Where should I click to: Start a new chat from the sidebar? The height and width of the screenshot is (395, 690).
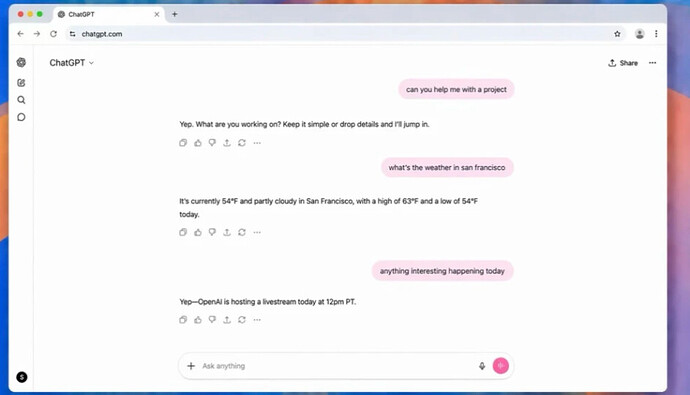click(21, 83)
